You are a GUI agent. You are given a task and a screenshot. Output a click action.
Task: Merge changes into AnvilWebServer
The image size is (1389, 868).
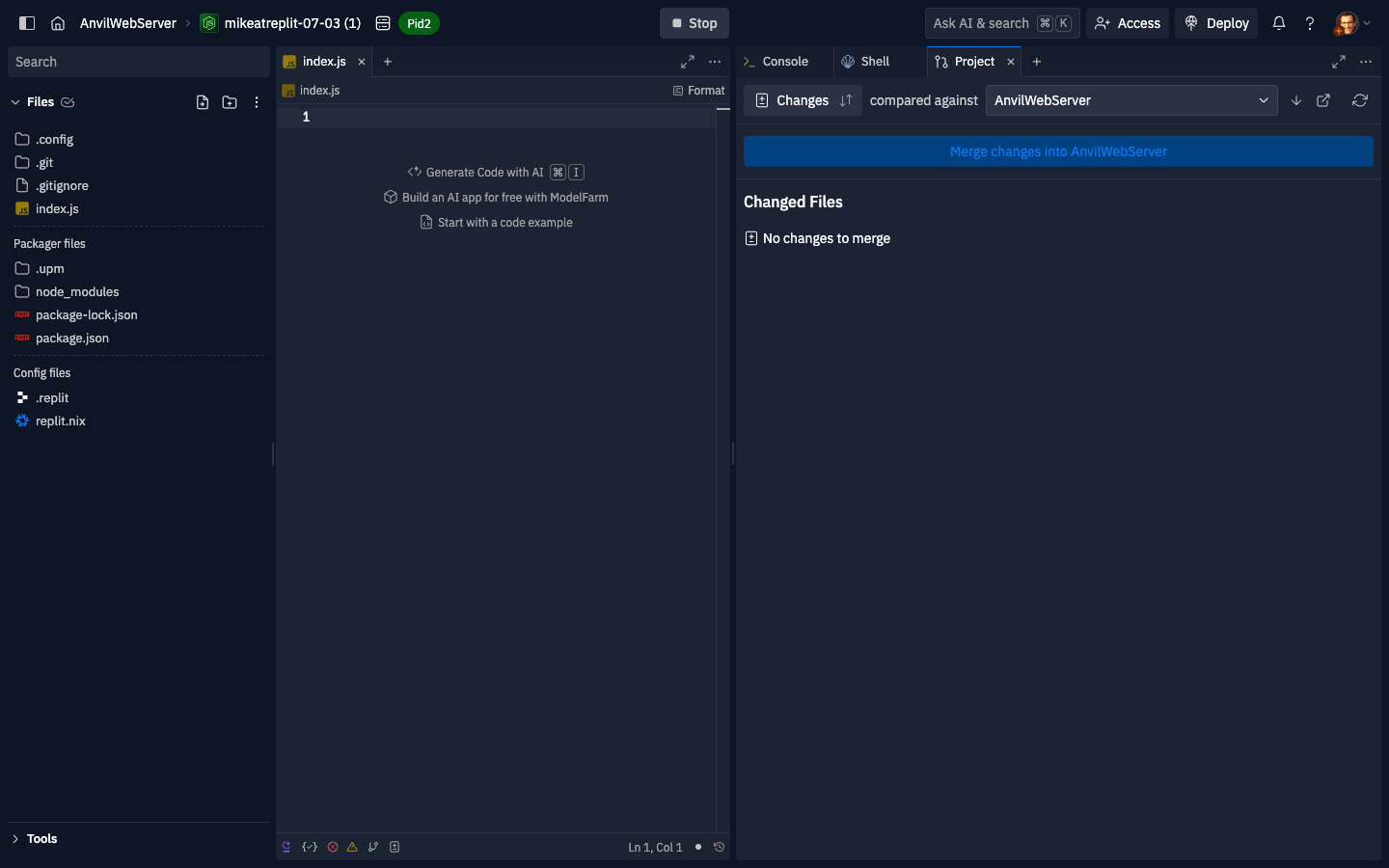pos(1058,151)
